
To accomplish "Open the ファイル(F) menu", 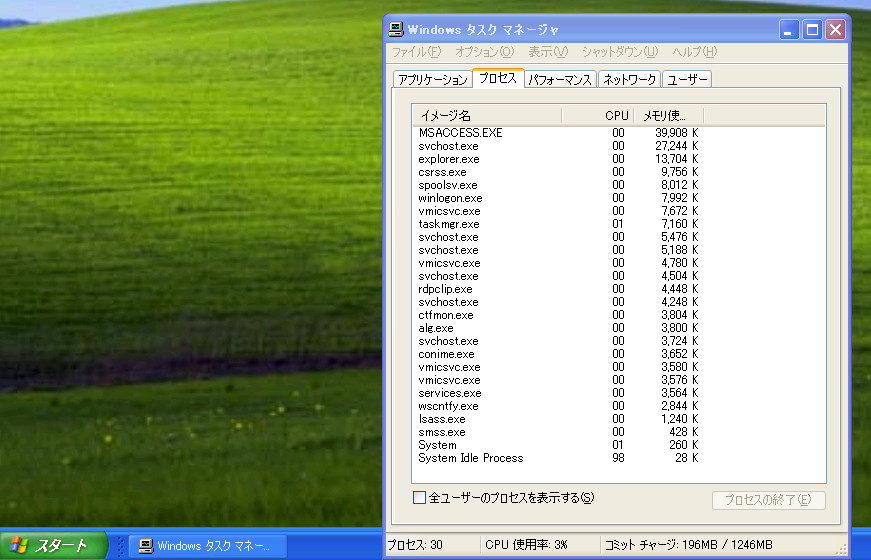I will coord(416,52).
